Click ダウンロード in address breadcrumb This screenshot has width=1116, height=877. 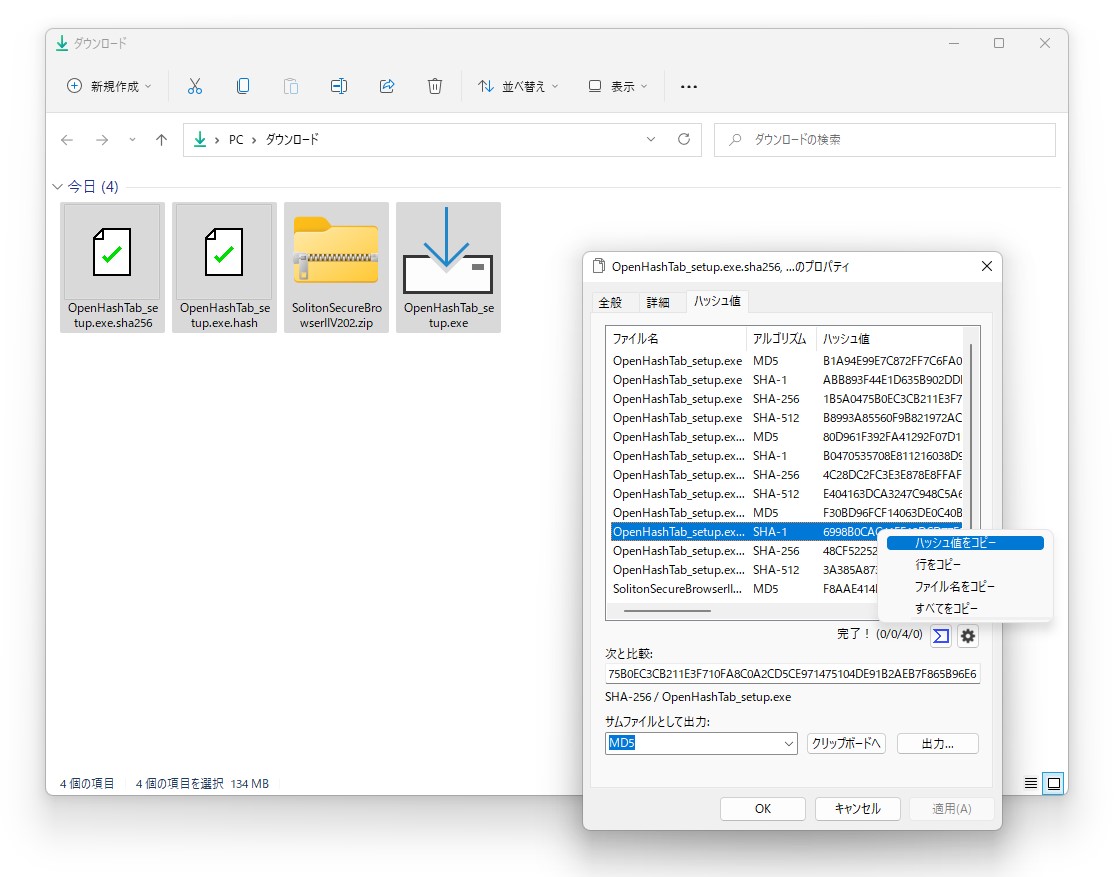292,140
